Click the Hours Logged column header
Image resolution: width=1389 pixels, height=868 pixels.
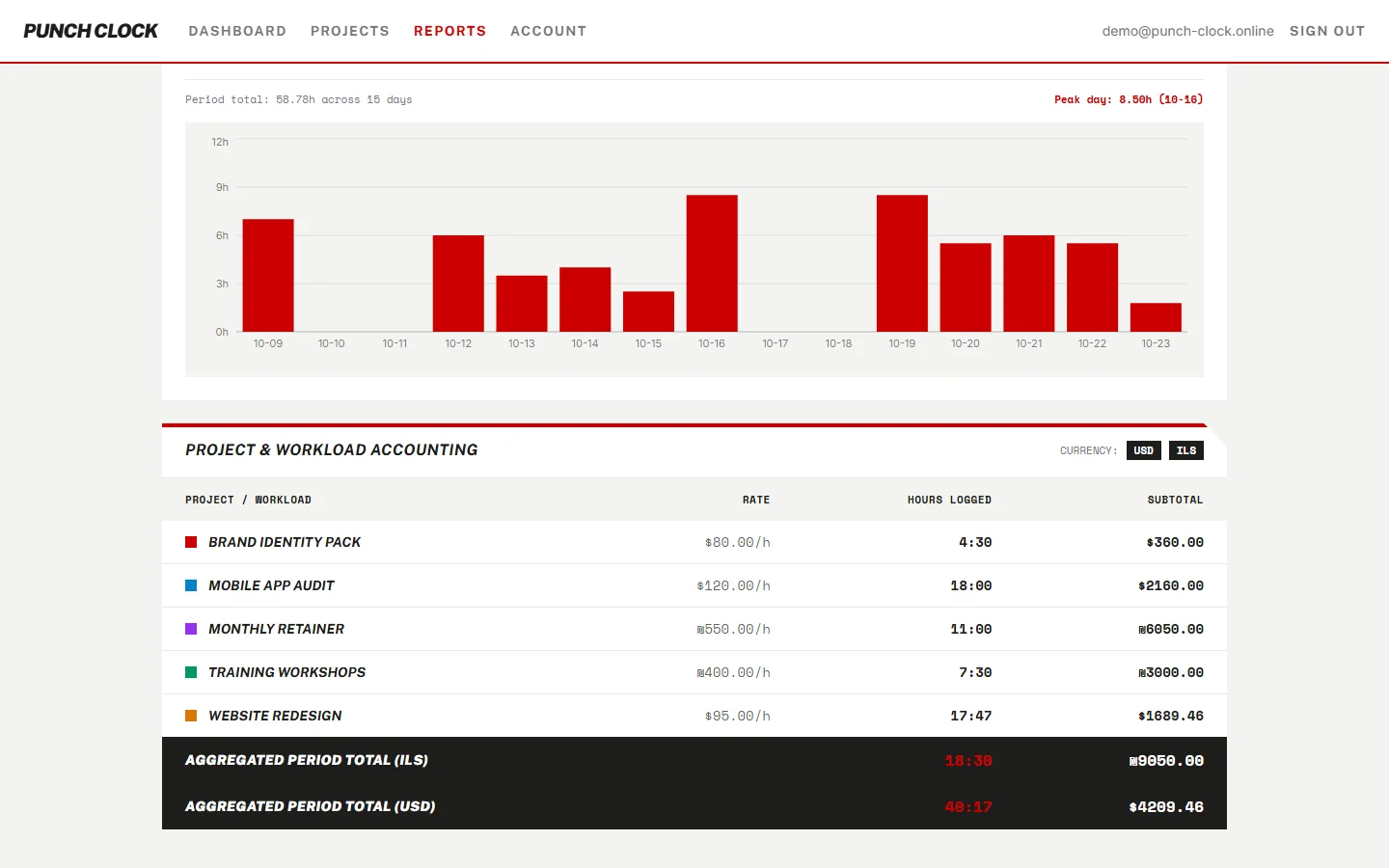tap(949, 500)
